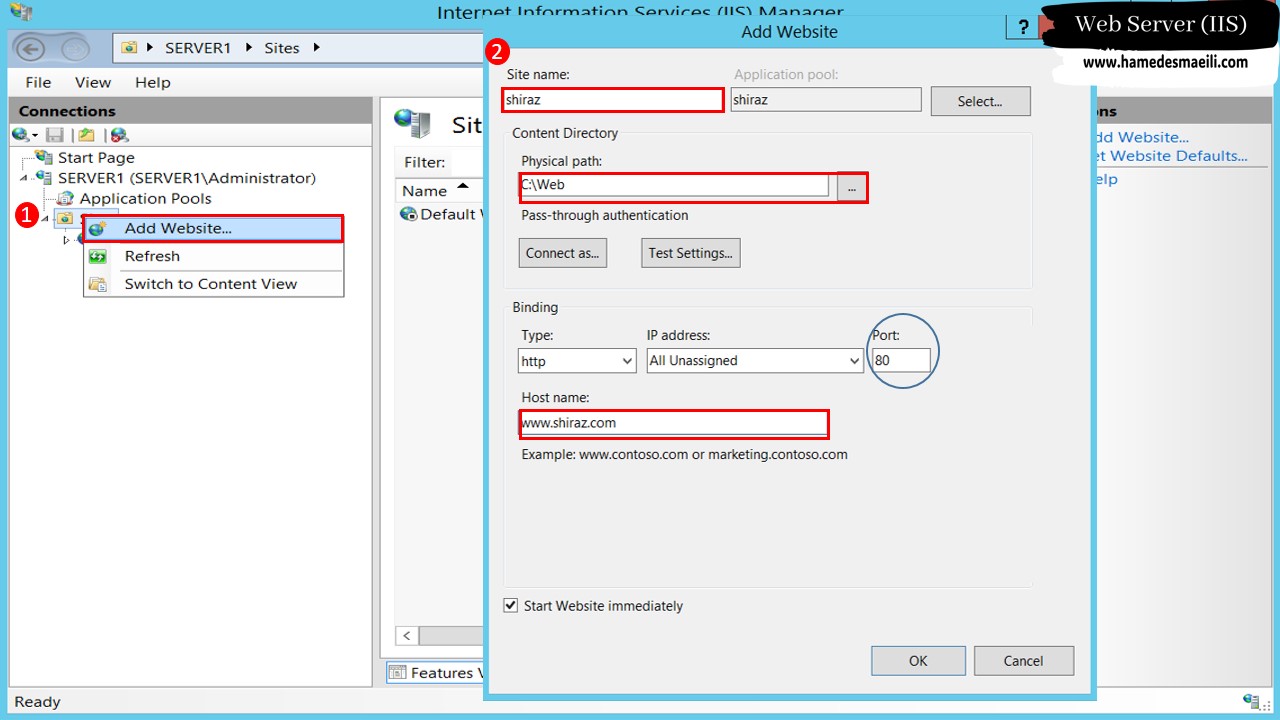
Task: Click the Select application pool button
Action: (x=980, y=101)
